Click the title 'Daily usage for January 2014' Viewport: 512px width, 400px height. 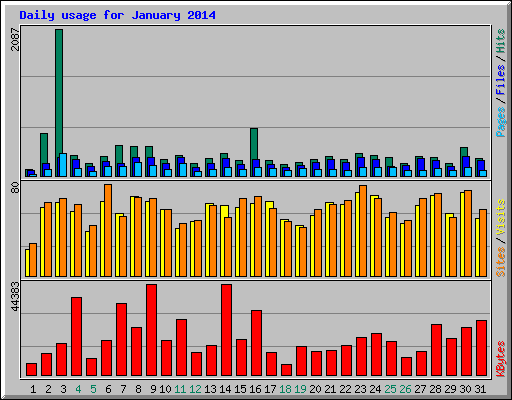(117, 15)
